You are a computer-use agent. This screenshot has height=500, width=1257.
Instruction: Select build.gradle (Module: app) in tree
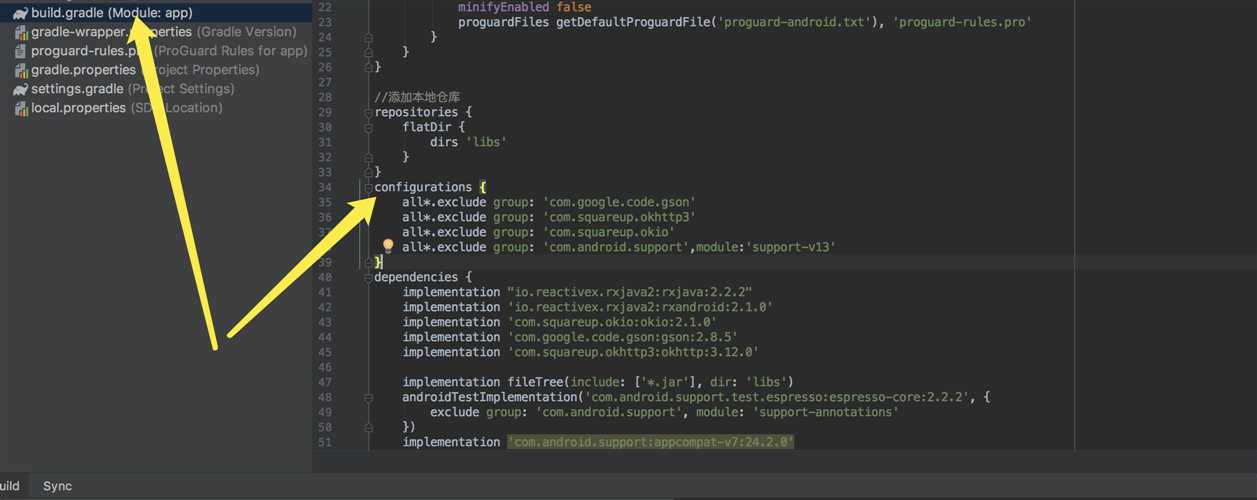[x=111, y=13]
